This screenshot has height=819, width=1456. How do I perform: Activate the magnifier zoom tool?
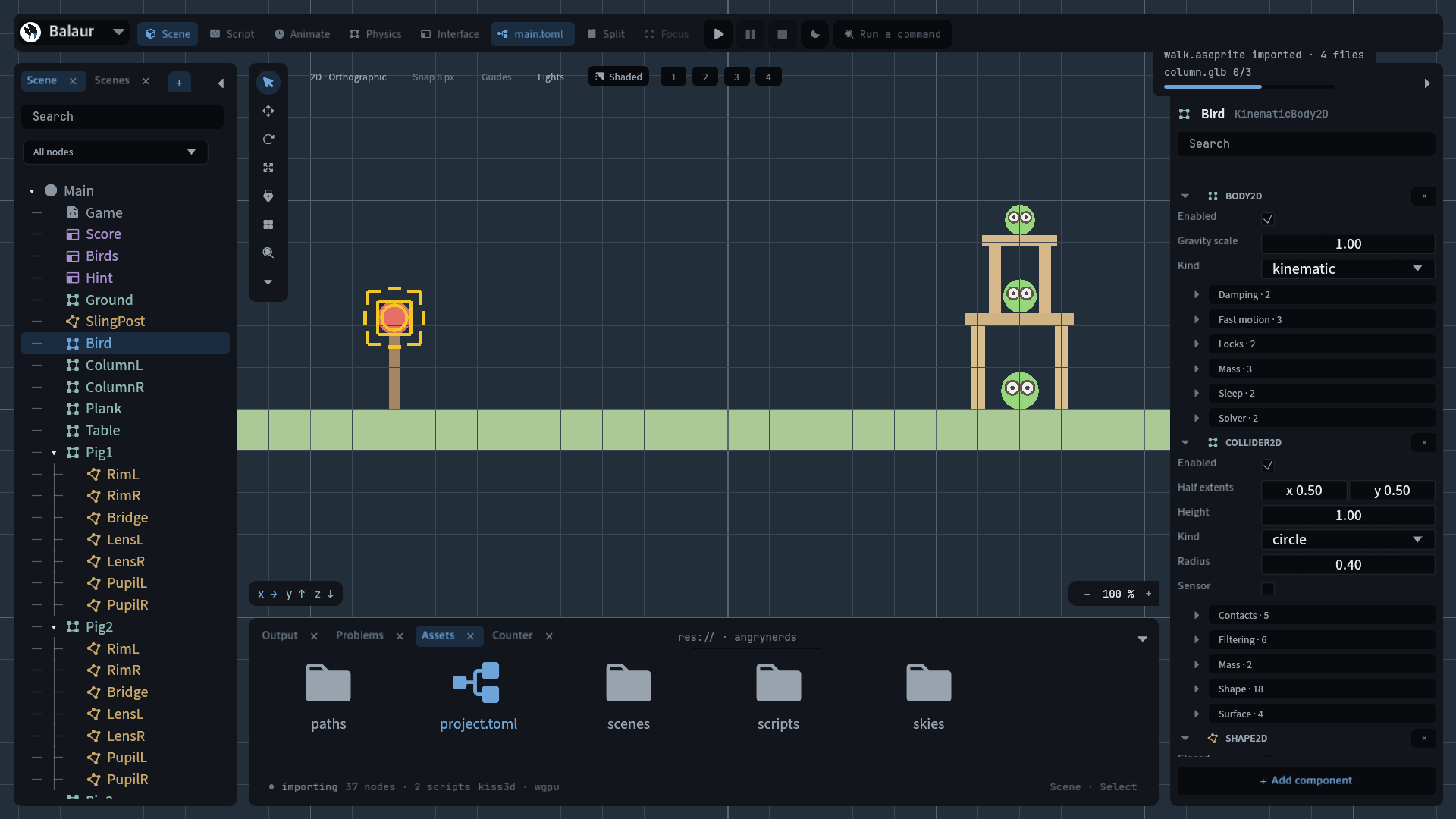point(268,253)
